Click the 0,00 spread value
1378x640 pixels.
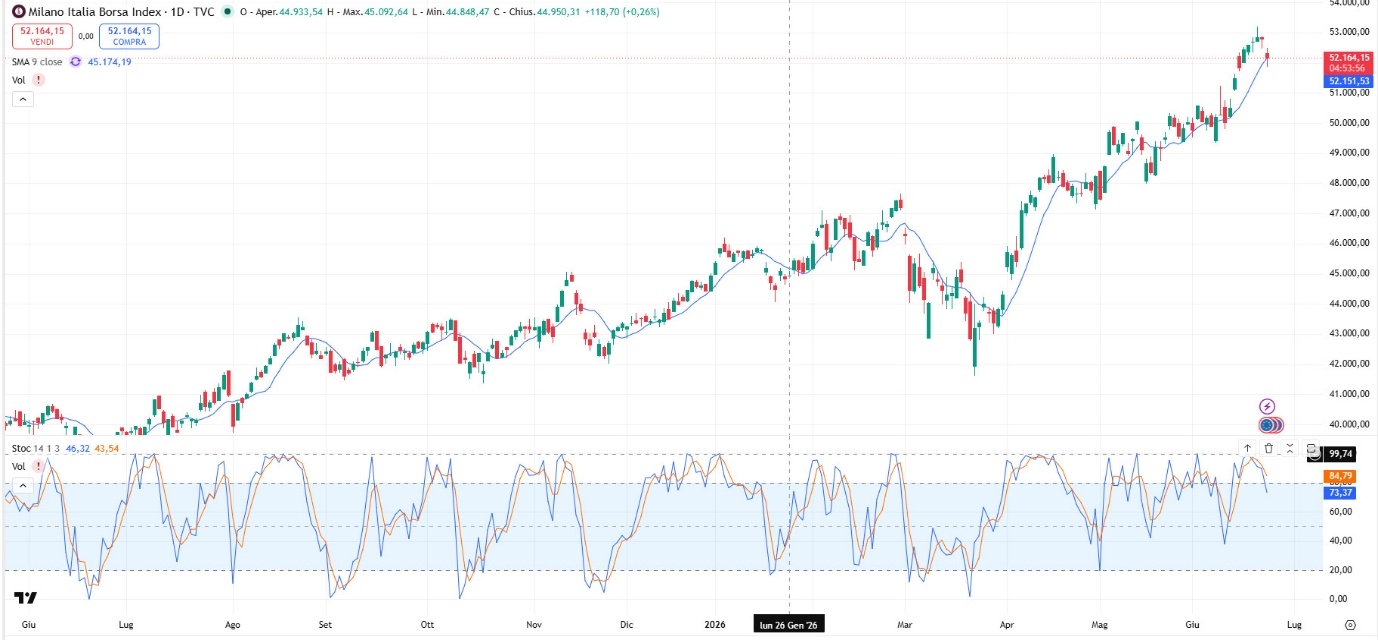86,36
